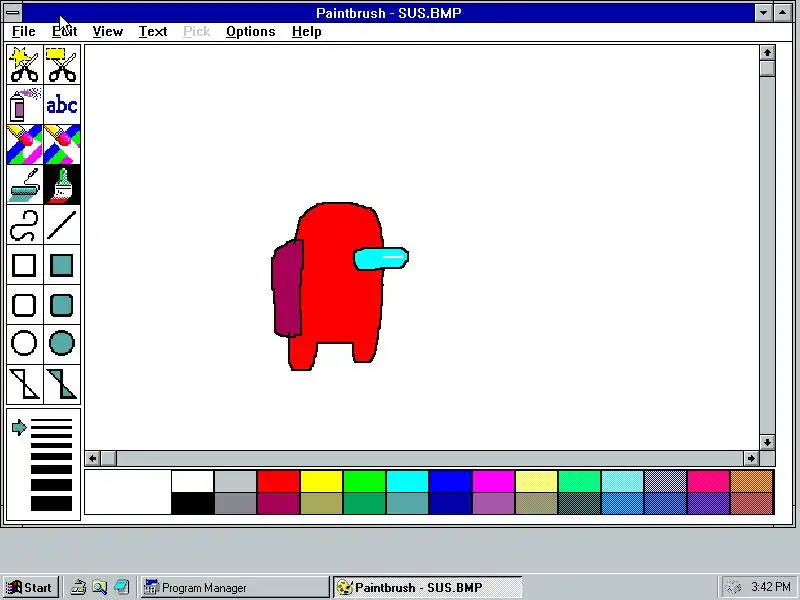Select the plain Eraser tool
The image size is (800, 600).
tap(62, 144)
